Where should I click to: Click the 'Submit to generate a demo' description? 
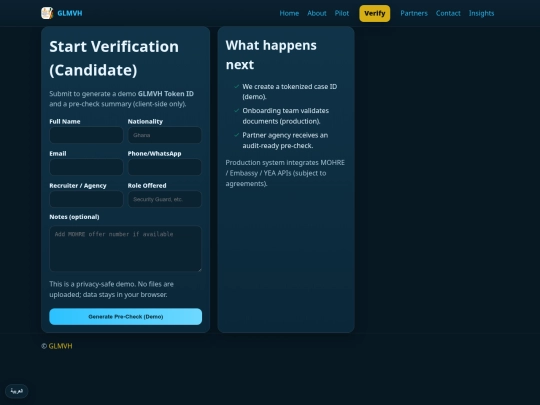click(x=122, y=99)
